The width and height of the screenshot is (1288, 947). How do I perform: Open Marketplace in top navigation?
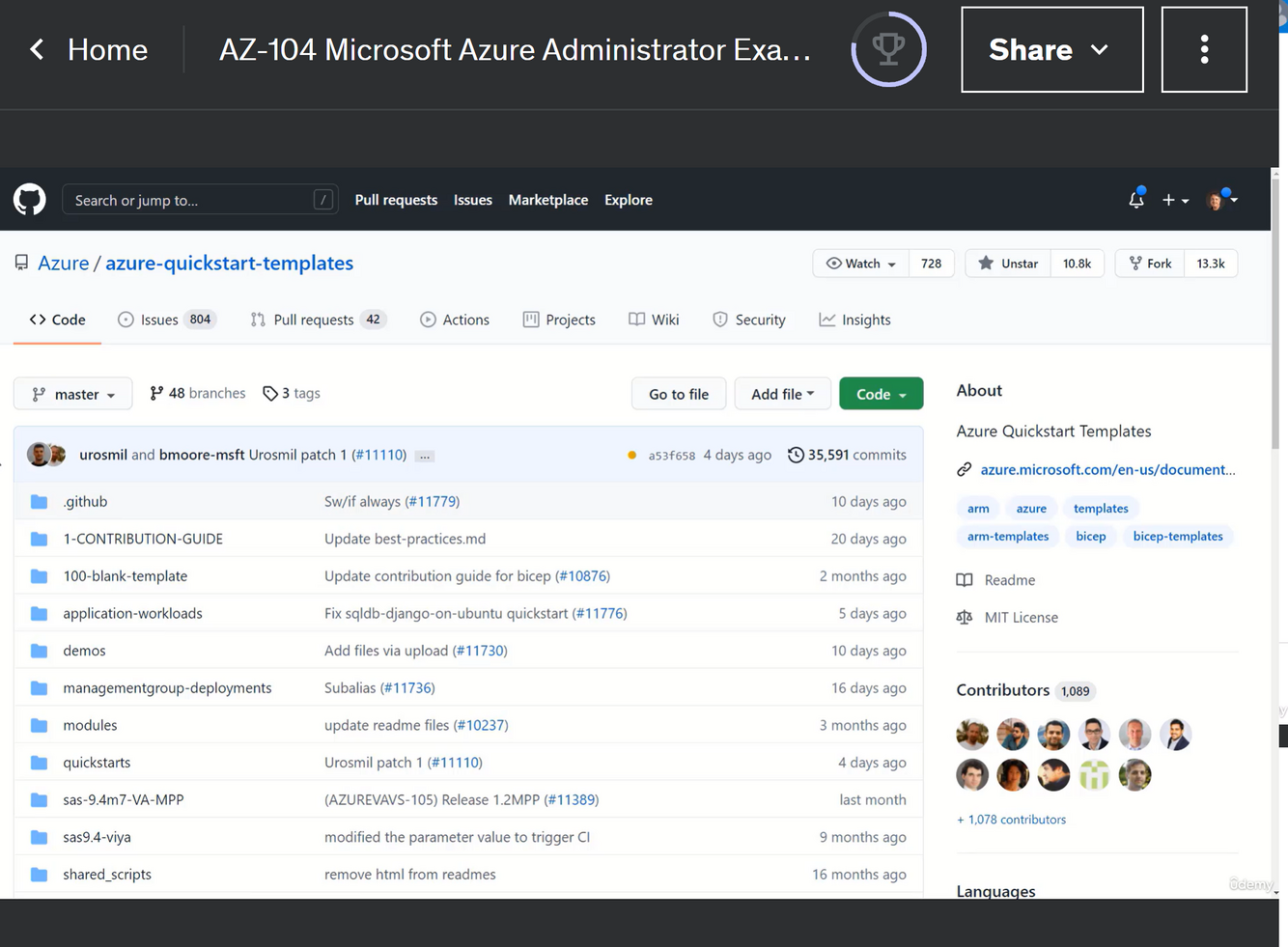point(548,200)
